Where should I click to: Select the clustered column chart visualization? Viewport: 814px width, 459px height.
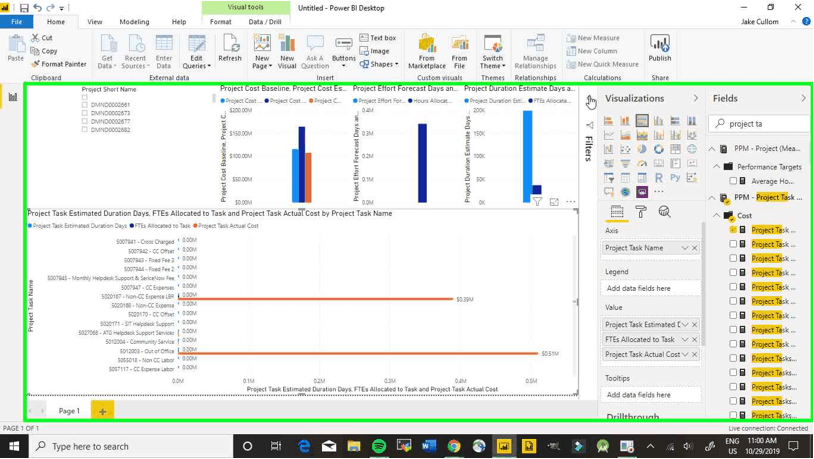[x=658, y=121]
